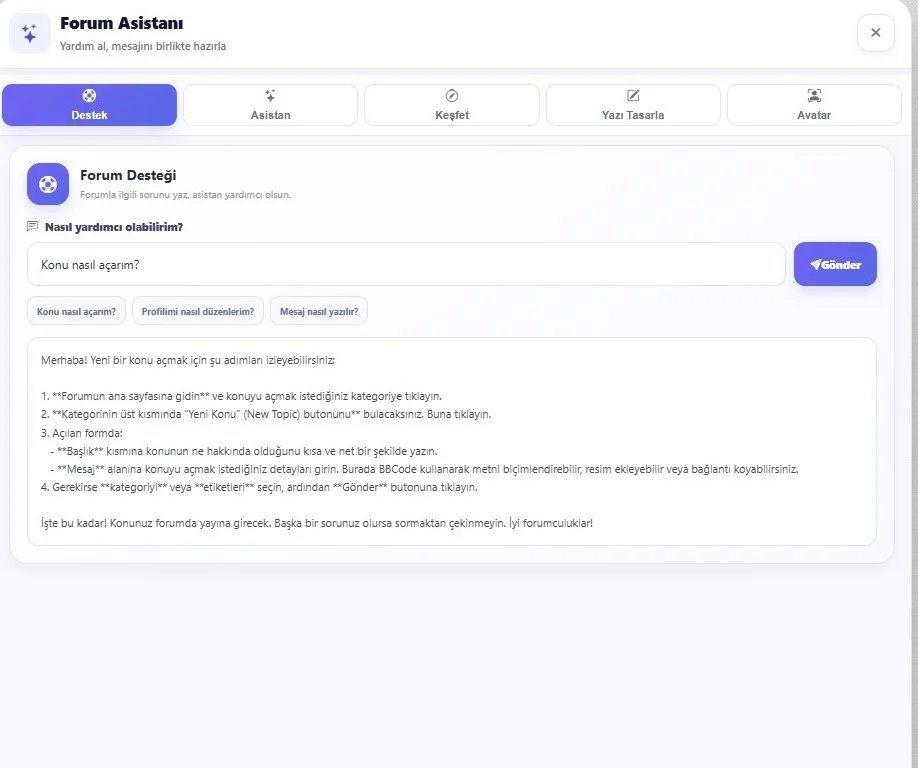
Task: Choose the "Profilimi nasıl düzenlerim?" suggestion chip
Action: tap(198, 311)
